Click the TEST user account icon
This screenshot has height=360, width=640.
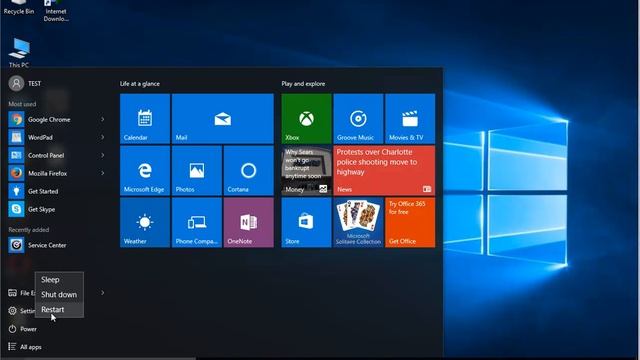[16, 84]
